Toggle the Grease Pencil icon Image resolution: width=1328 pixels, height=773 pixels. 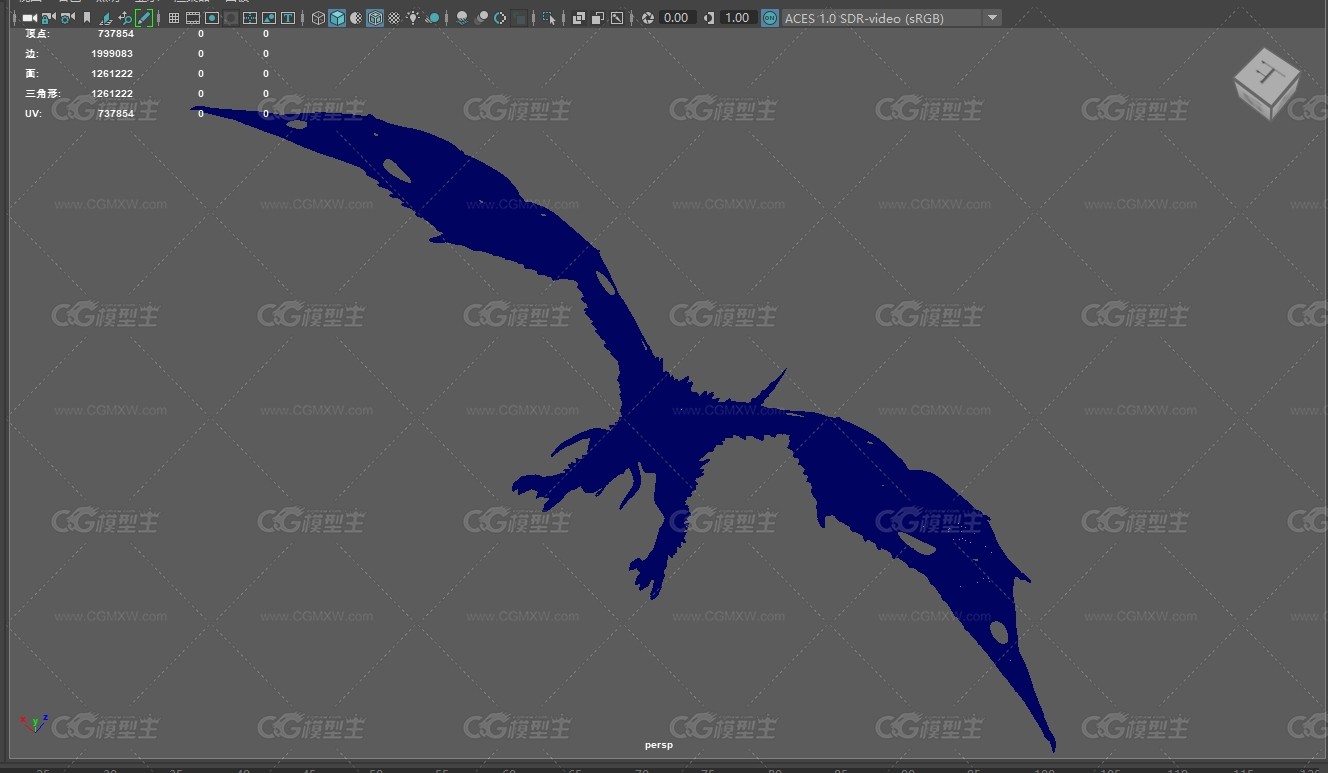point(143,18)
